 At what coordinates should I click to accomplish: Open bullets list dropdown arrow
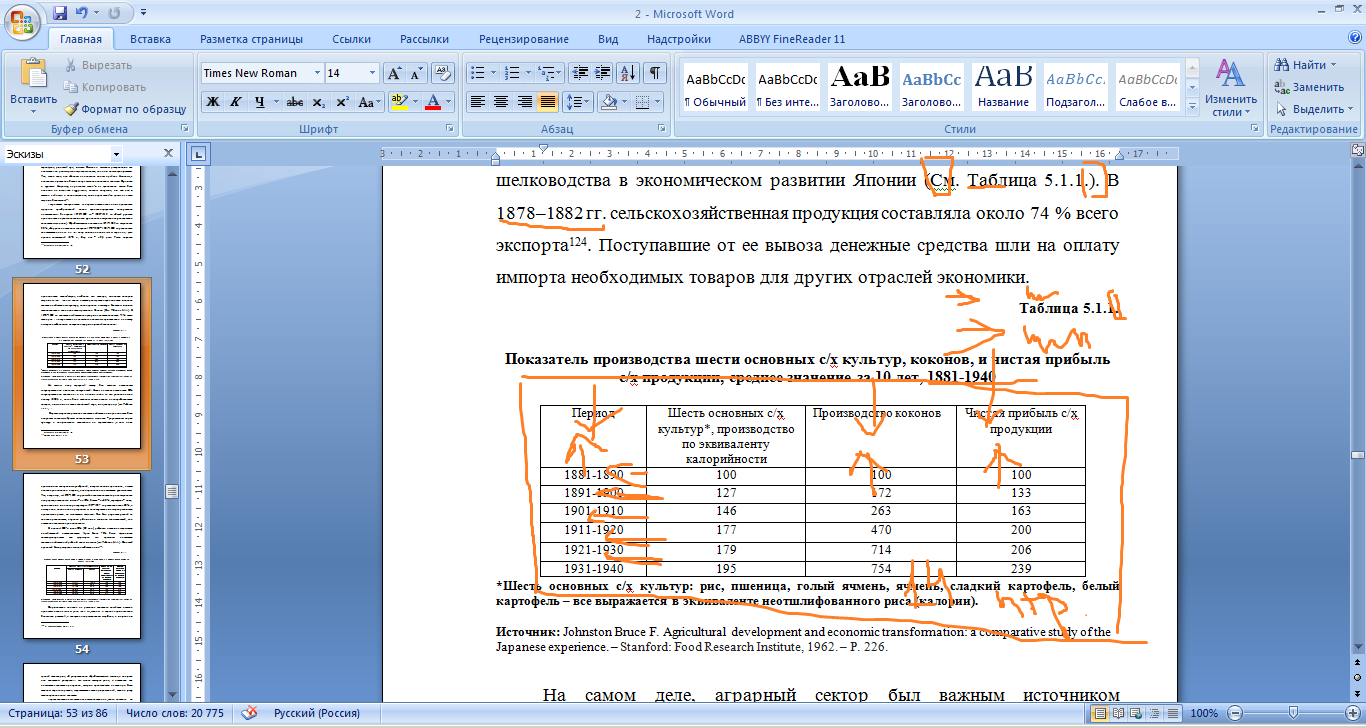pos(493,73)
